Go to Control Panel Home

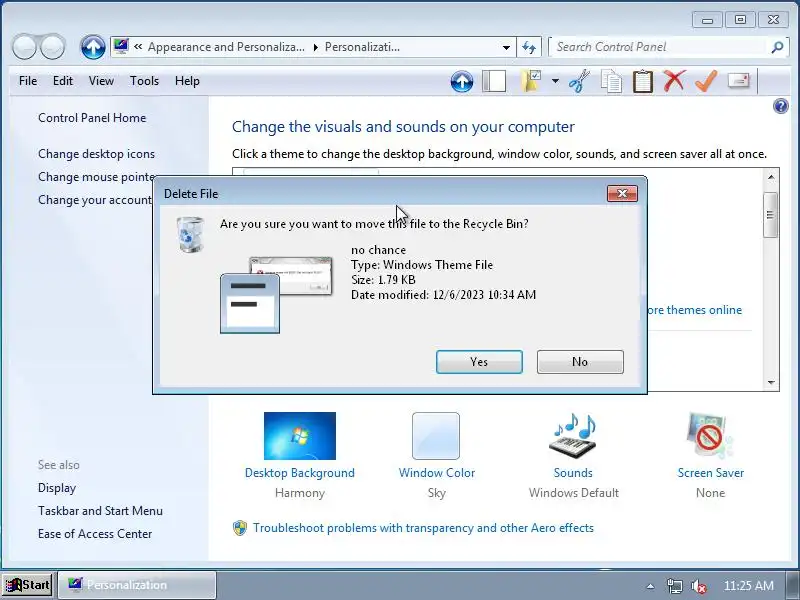pyautogui.click(x=92, y=118)
